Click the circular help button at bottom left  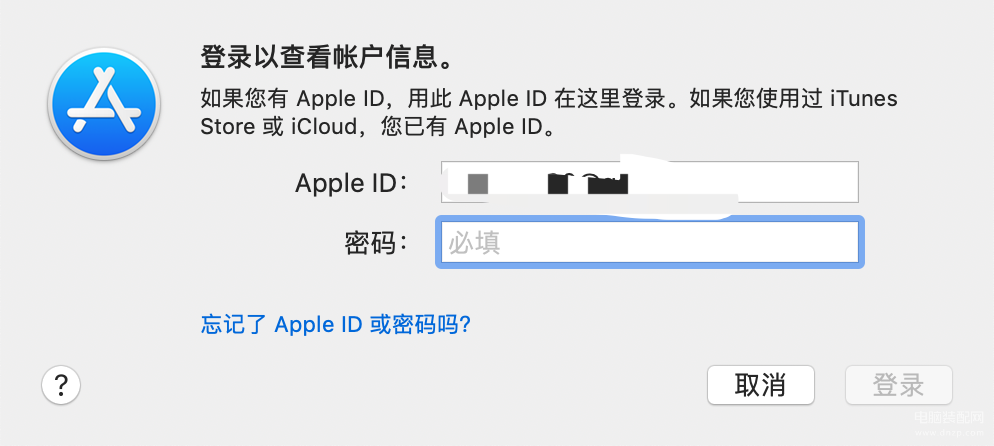point(61,385)
